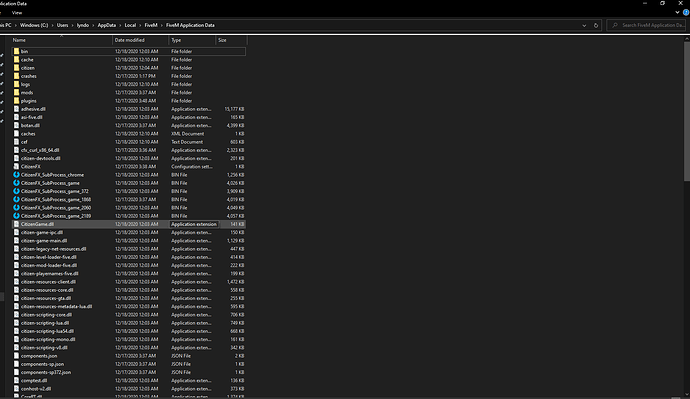The image size is (690, 399).
Task: Select the citizen-resources-core.dll file name
Action: coord(47,290)
